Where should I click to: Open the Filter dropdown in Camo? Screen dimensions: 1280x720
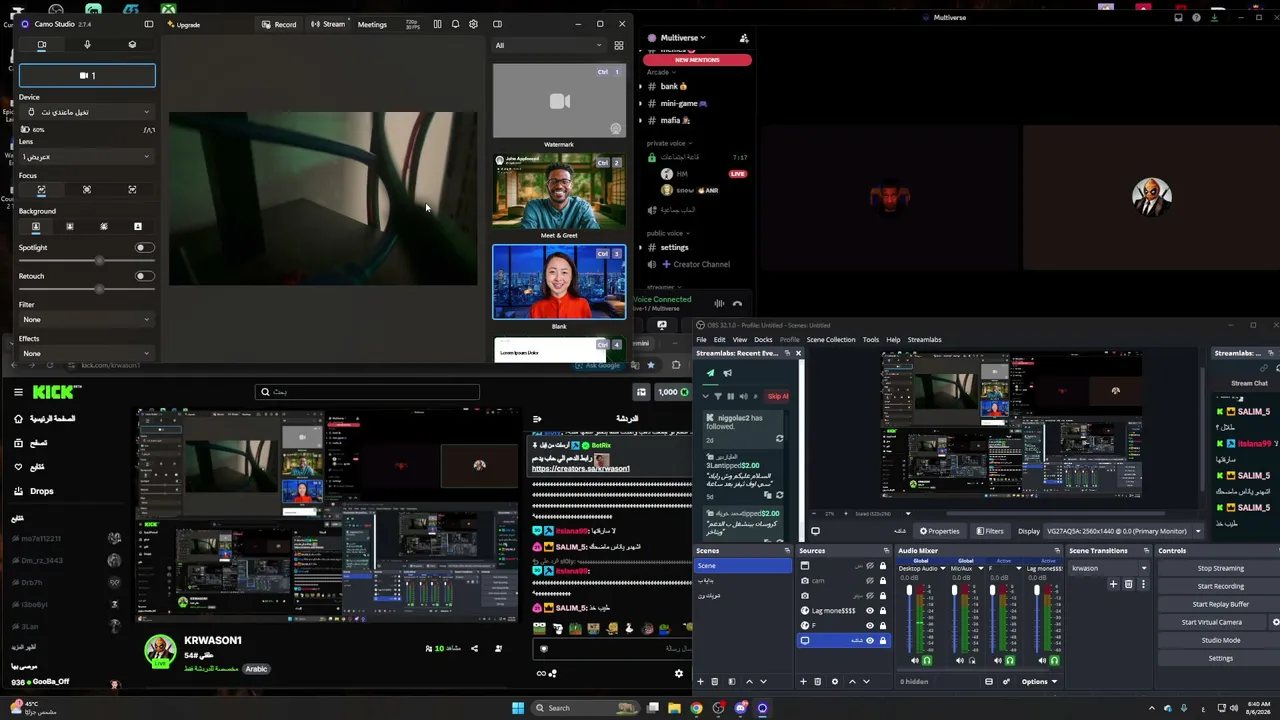coord(87,320)
